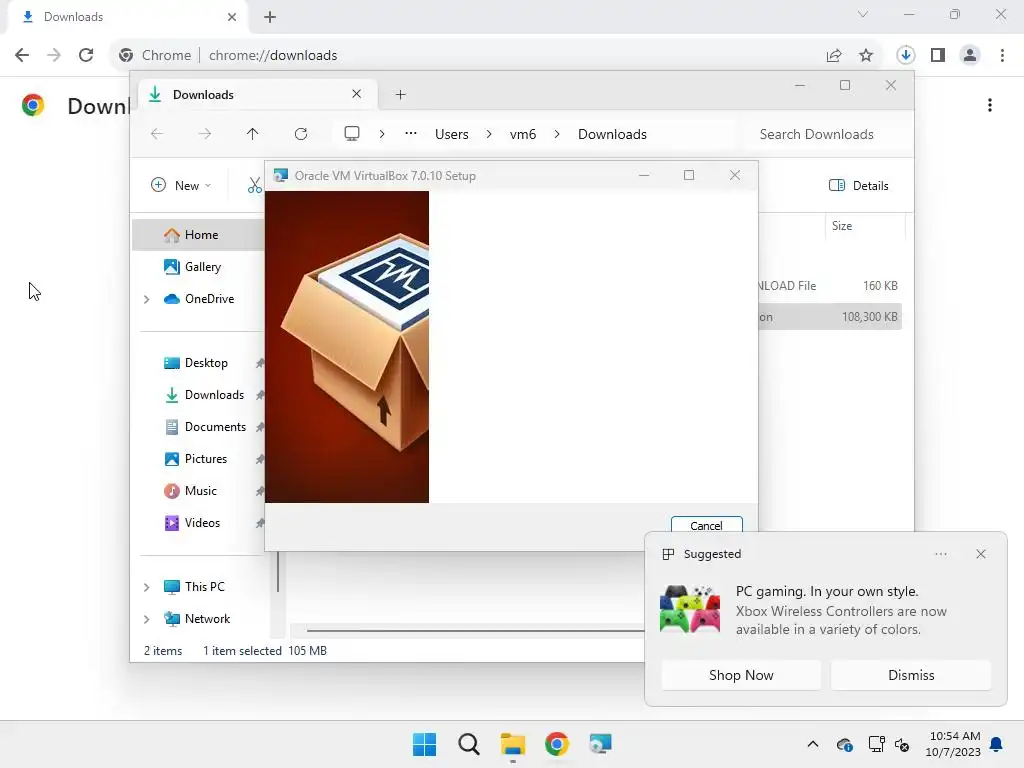The image size is (1024, 768).
Task: Click the File Explorer forward arrow
Action: [204, 134]
